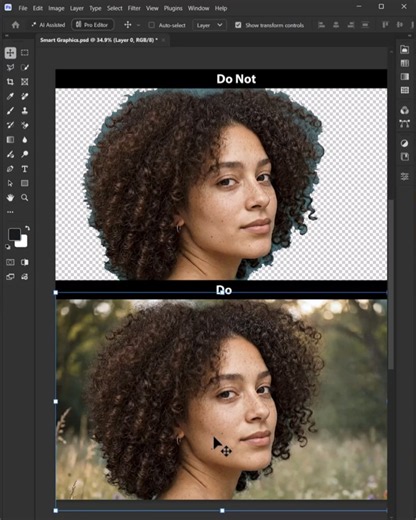Open the Swatches panel icon
Image resolution: width=416 pixels, height=520 pixels.
(x=405, y=63)
